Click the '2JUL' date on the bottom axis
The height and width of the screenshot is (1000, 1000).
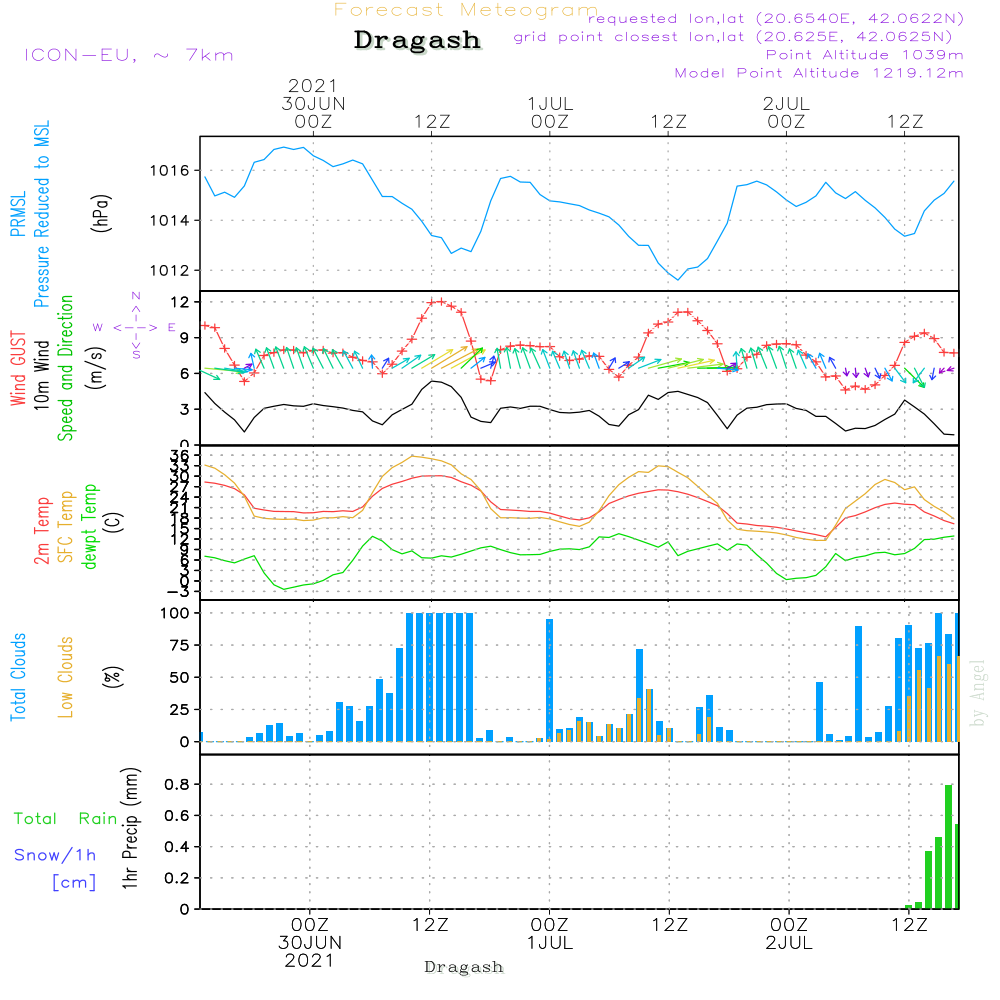pos(790,943)
